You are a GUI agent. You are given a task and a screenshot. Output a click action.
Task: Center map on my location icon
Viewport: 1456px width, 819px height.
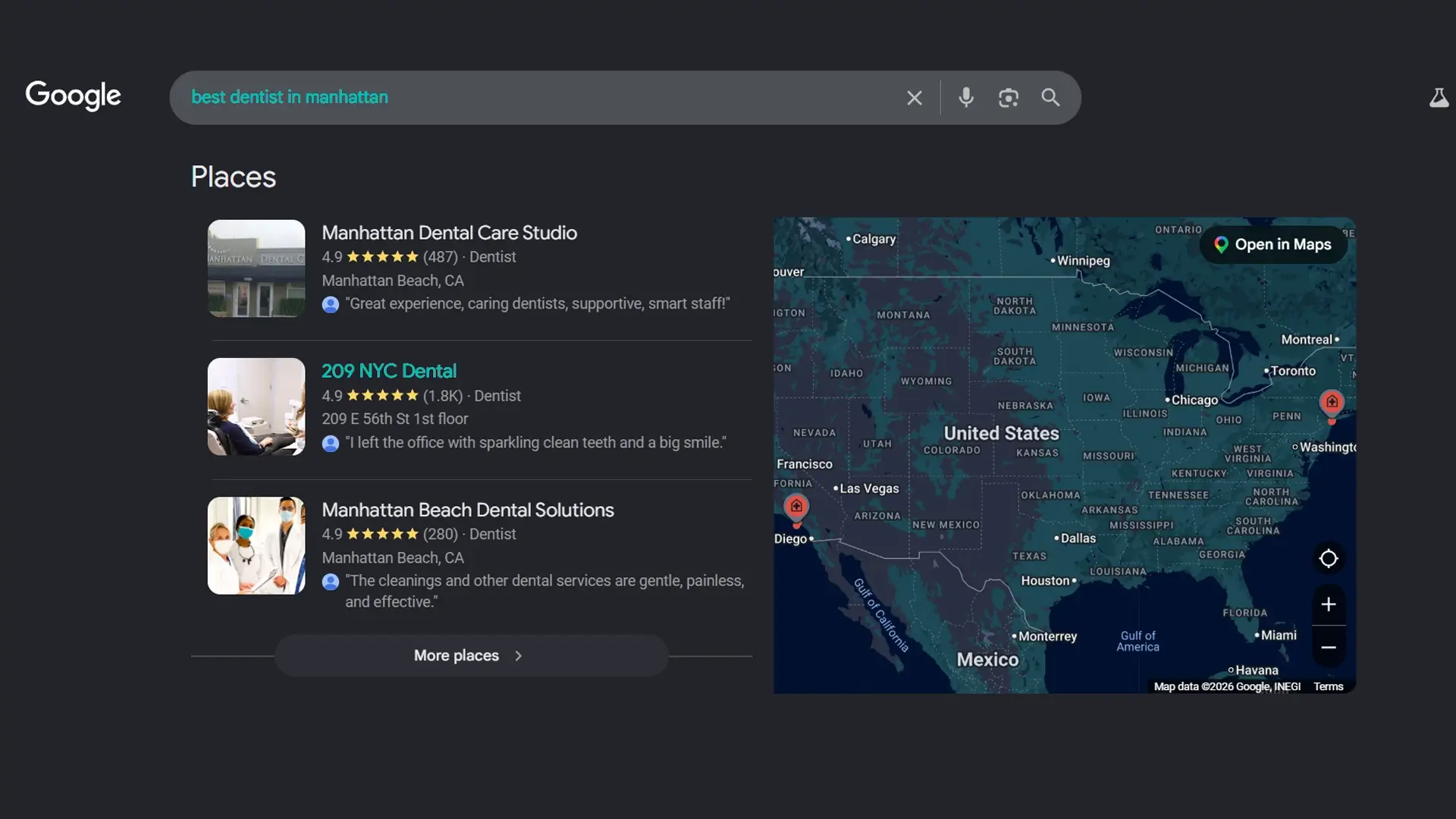tap(1328, 559)
